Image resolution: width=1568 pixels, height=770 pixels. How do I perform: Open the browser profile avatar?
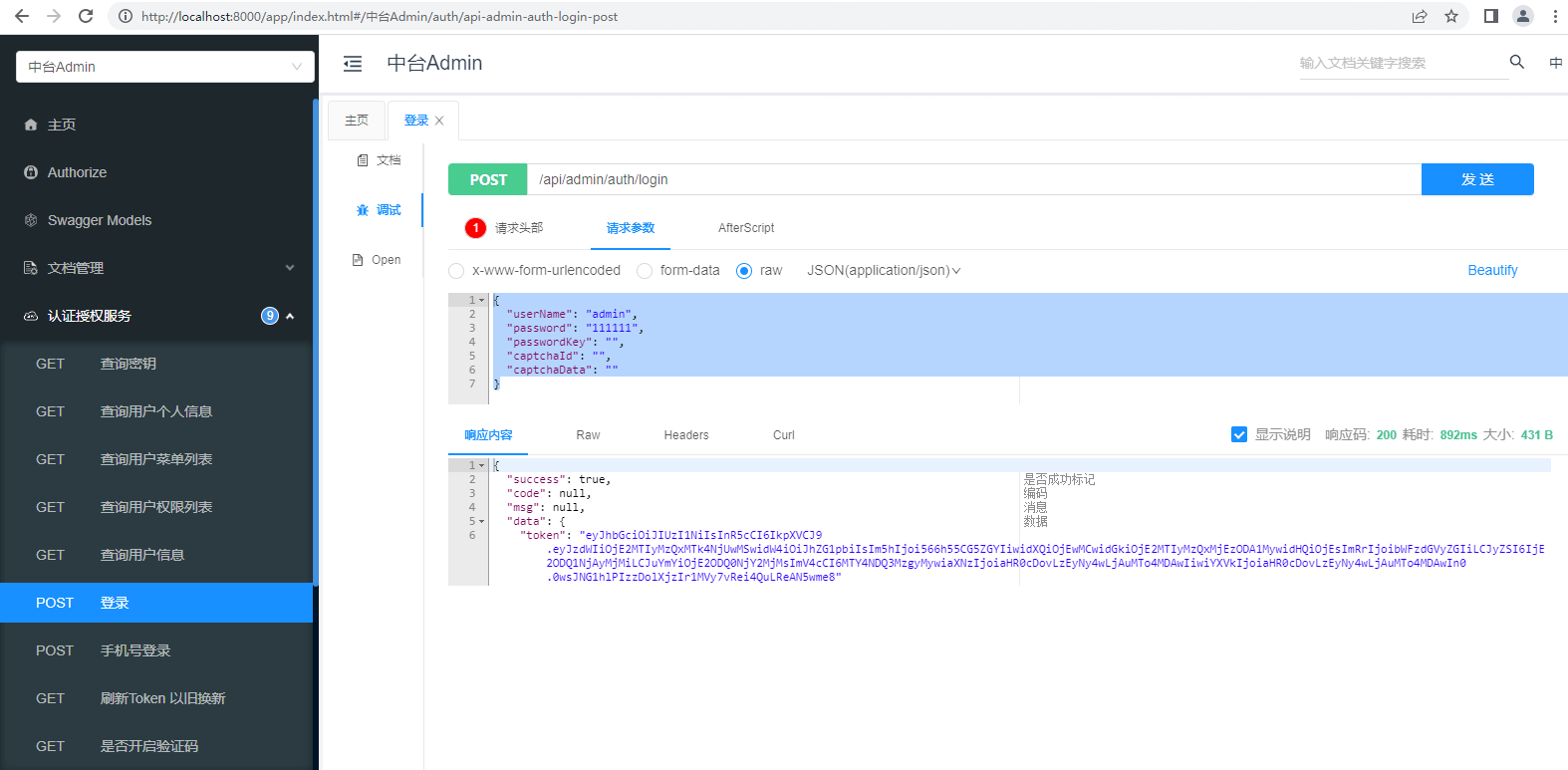click(x=1523, y=16)
